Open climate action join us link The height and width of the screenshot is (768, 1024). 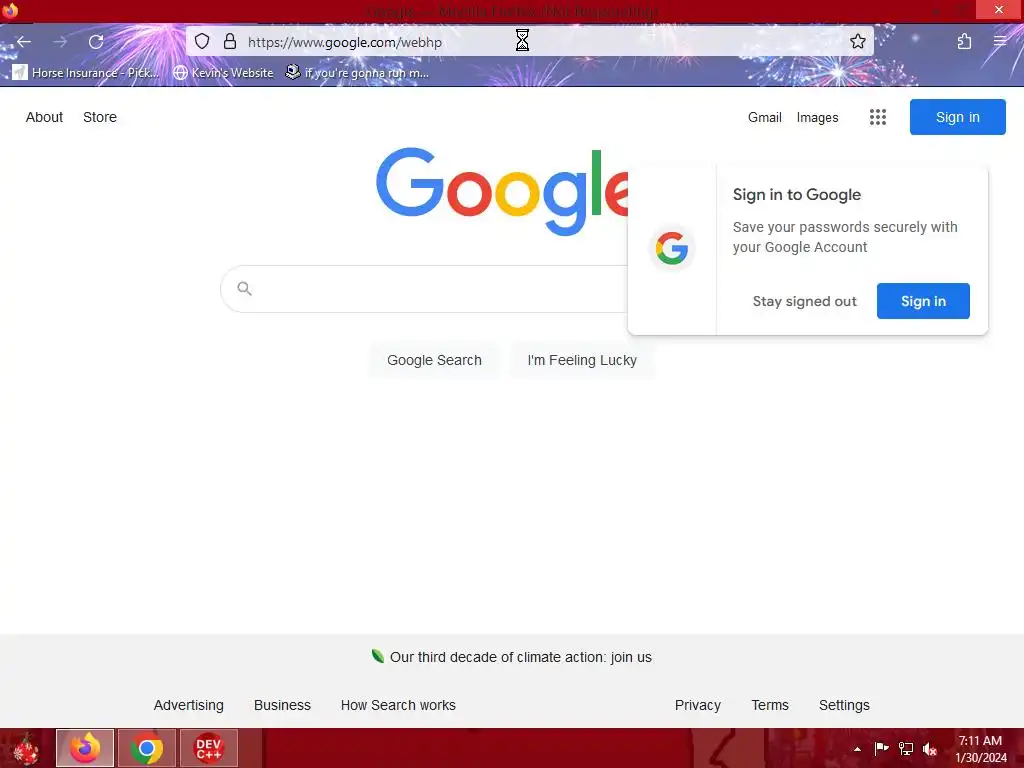pyautogui.click(x=520, y=657)
